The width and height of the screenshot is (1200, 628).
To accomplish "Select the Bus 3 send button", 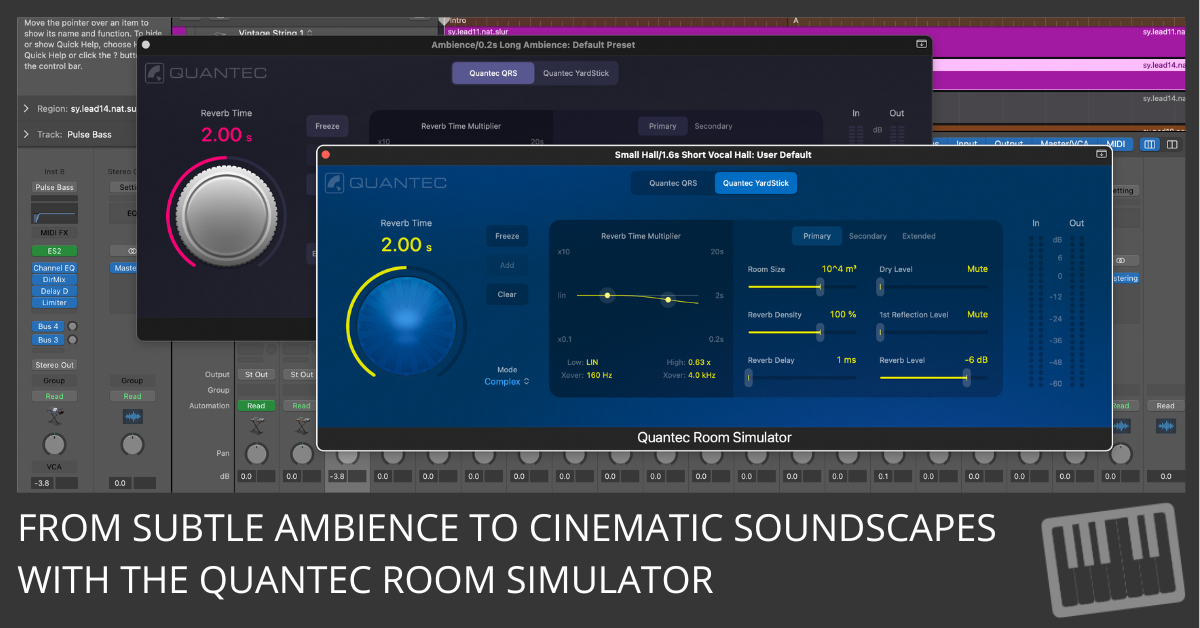I will (x=47, y=340).
